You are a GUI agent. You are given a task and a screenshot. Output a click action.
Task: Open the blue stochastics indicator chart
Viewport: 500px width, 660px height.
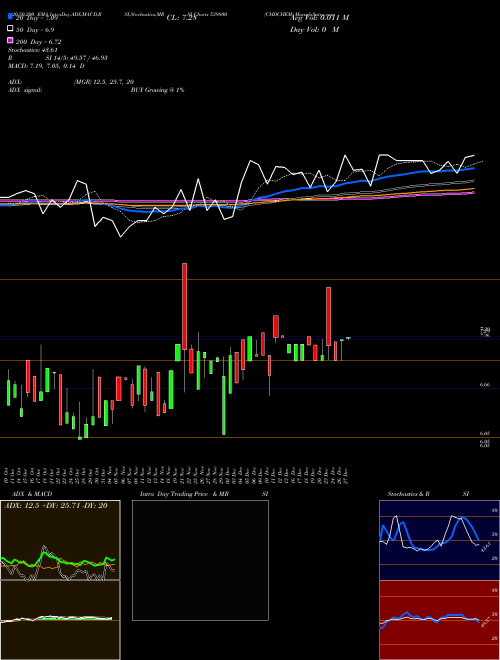439,540
